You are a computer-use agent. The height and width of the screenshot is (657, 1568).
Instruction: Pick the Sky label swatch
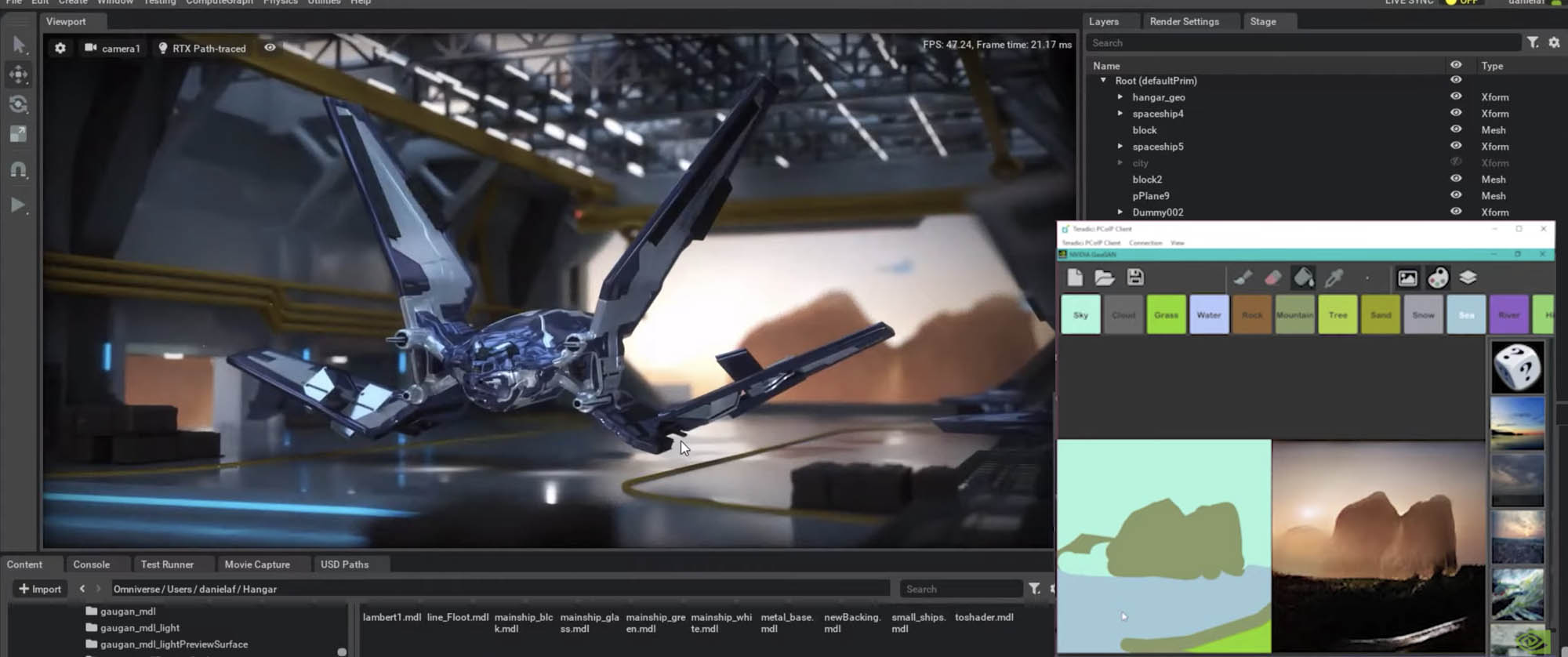1080,315
